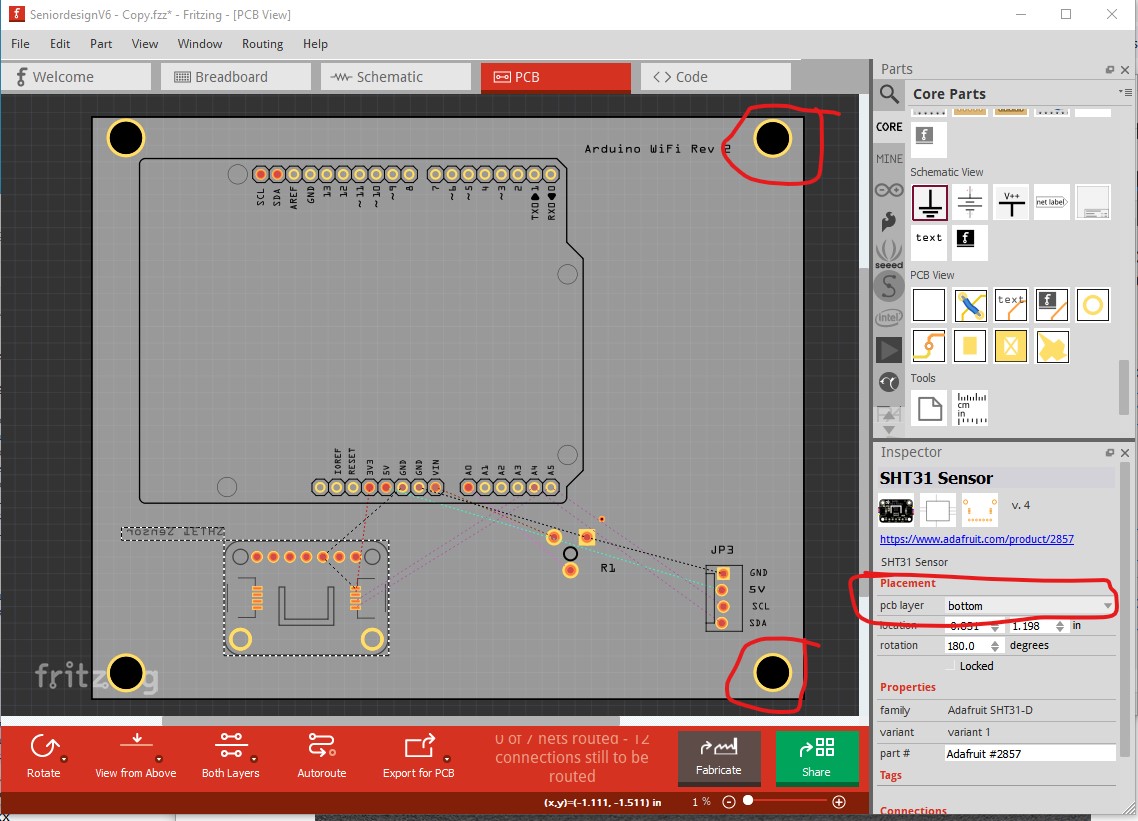Open the File menu

click(20, 44)
